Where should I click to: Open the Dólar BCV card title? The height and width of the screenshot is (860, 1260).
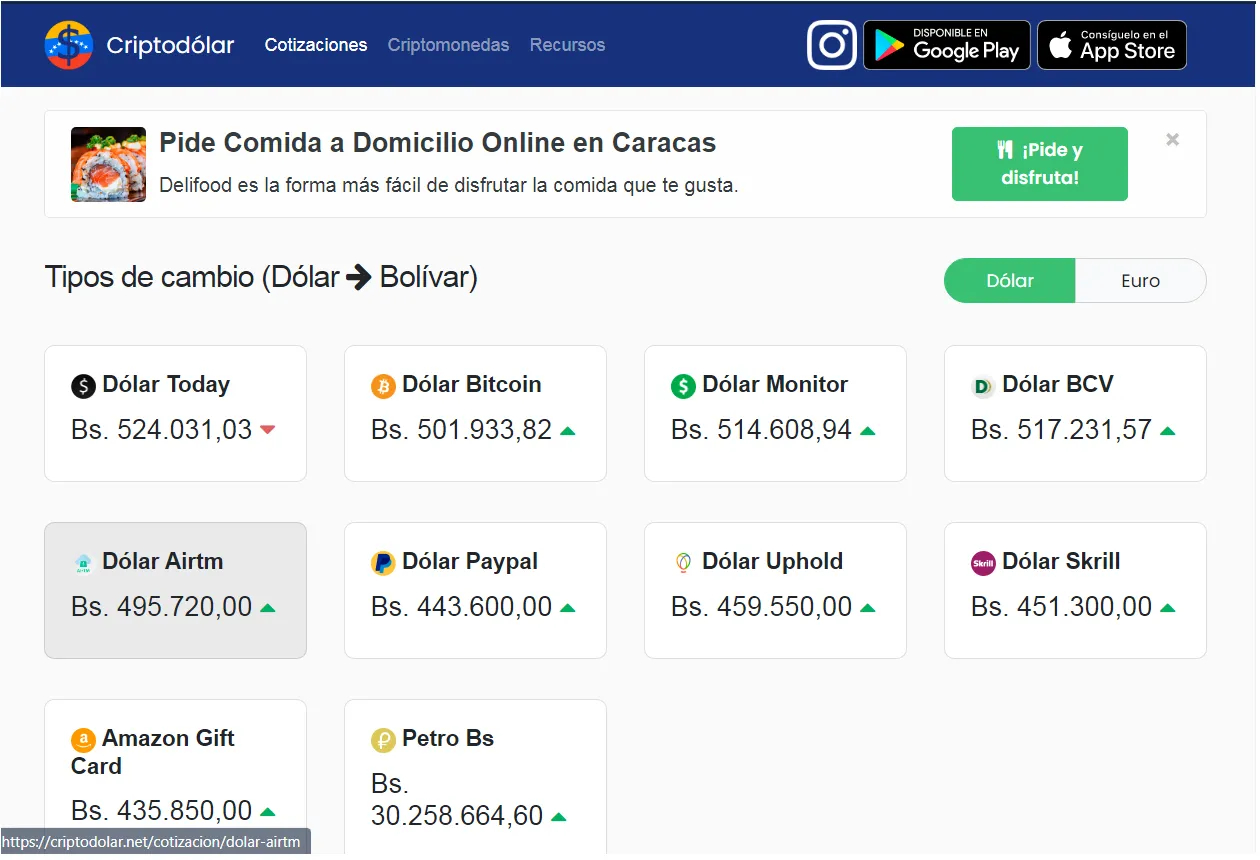tap(1058, 385)
